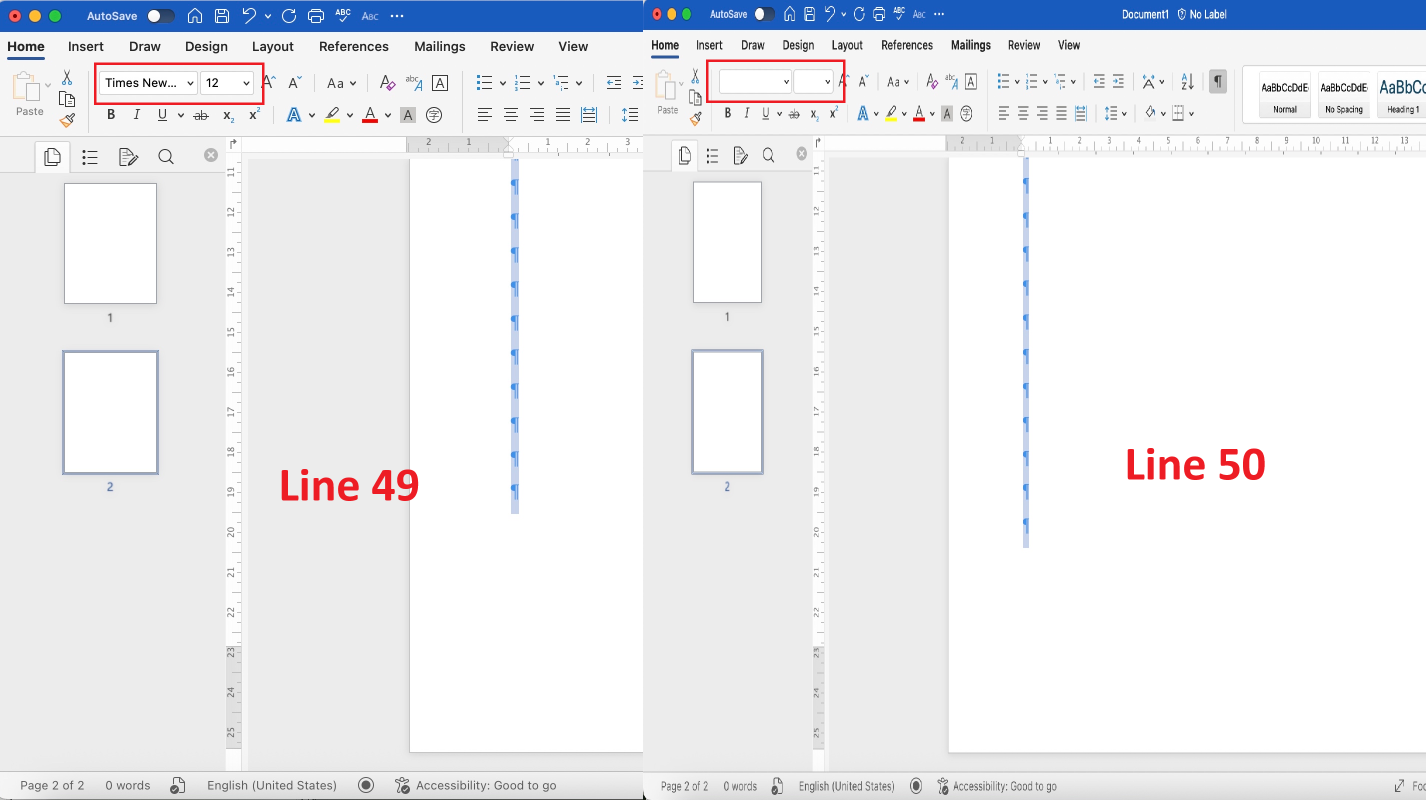Viewport: 1426px width, 800px height.
Task: Toggle paragraph marks display in the Document1 window
Action: click(x=1217, y=82)
